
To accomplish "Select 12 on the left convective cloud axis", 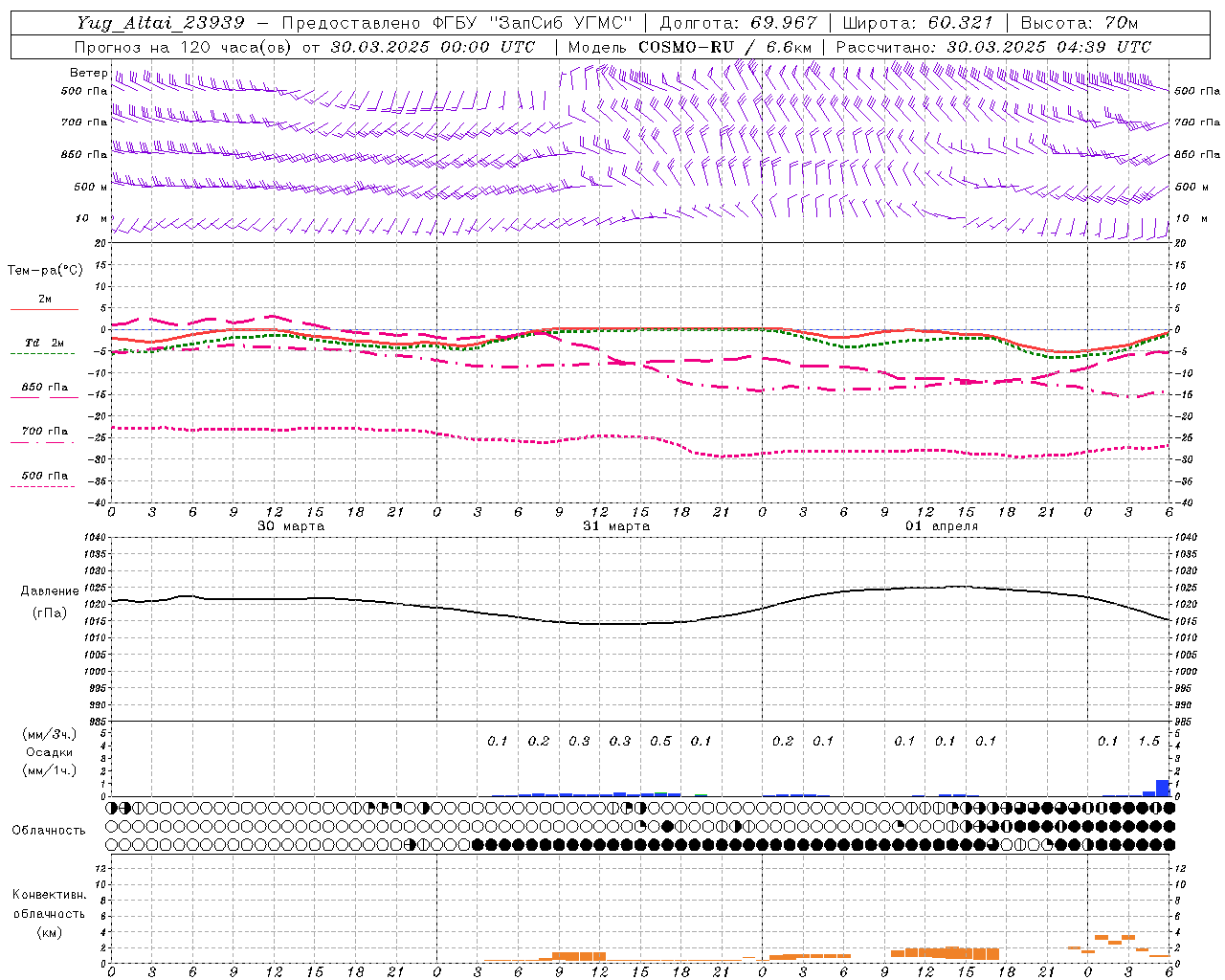I will pyautogui.click(x=100, y=868).
